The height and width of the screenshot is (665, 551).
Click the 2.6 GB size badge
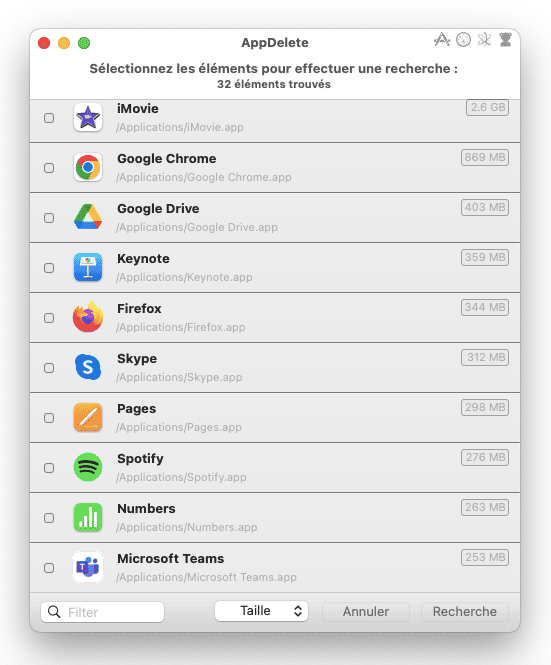[487, 107]
